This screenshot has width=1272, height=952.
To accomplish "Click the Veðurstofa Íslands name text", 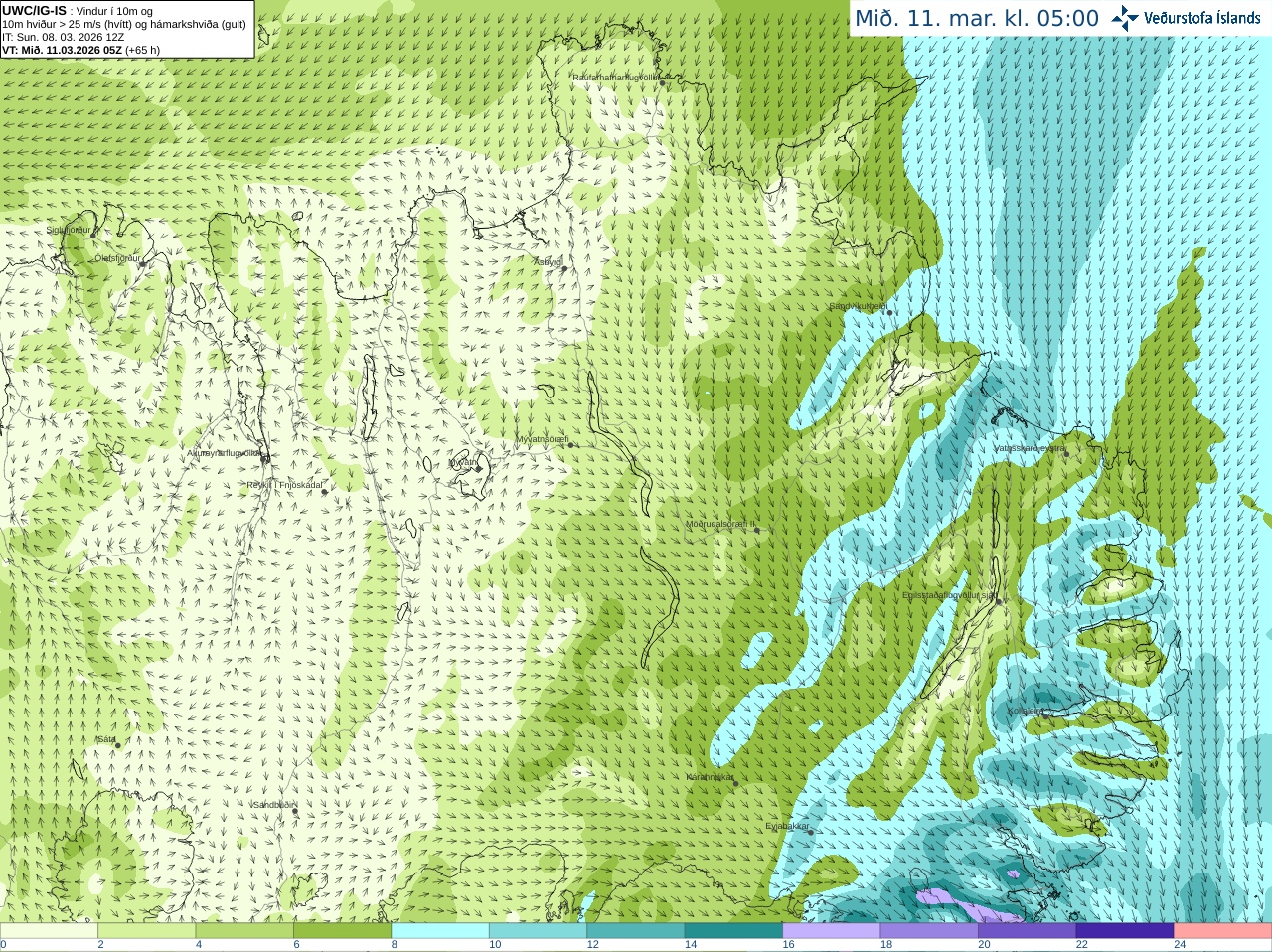I will point(1202,18).
